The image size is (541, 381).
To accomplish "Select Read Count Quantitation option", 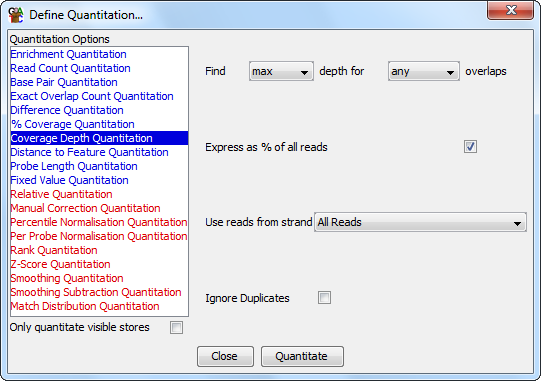I will [99, 68].
